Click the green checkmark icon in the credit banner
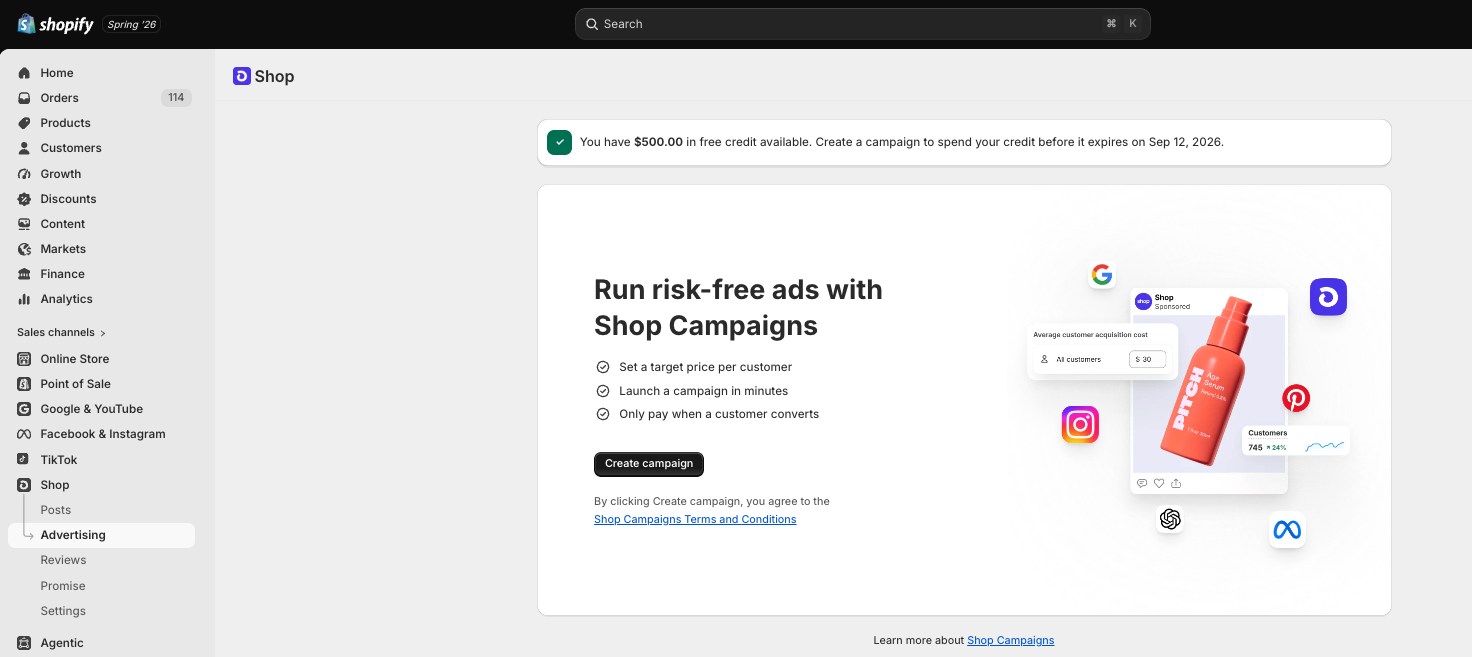Screen dimensions: 1472x657 (560, 142)
